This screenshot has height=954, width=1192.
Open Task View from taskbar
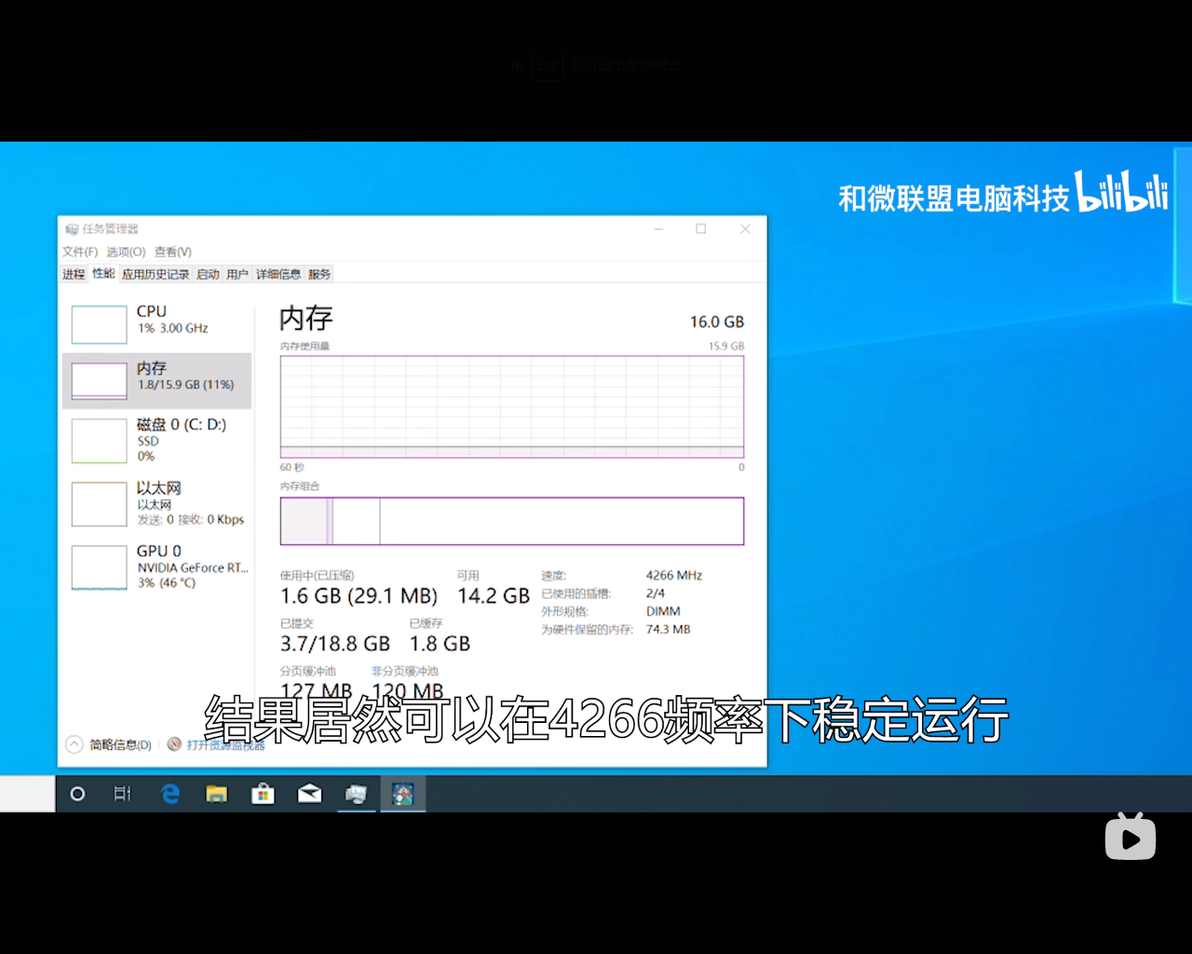pos(122,794)
